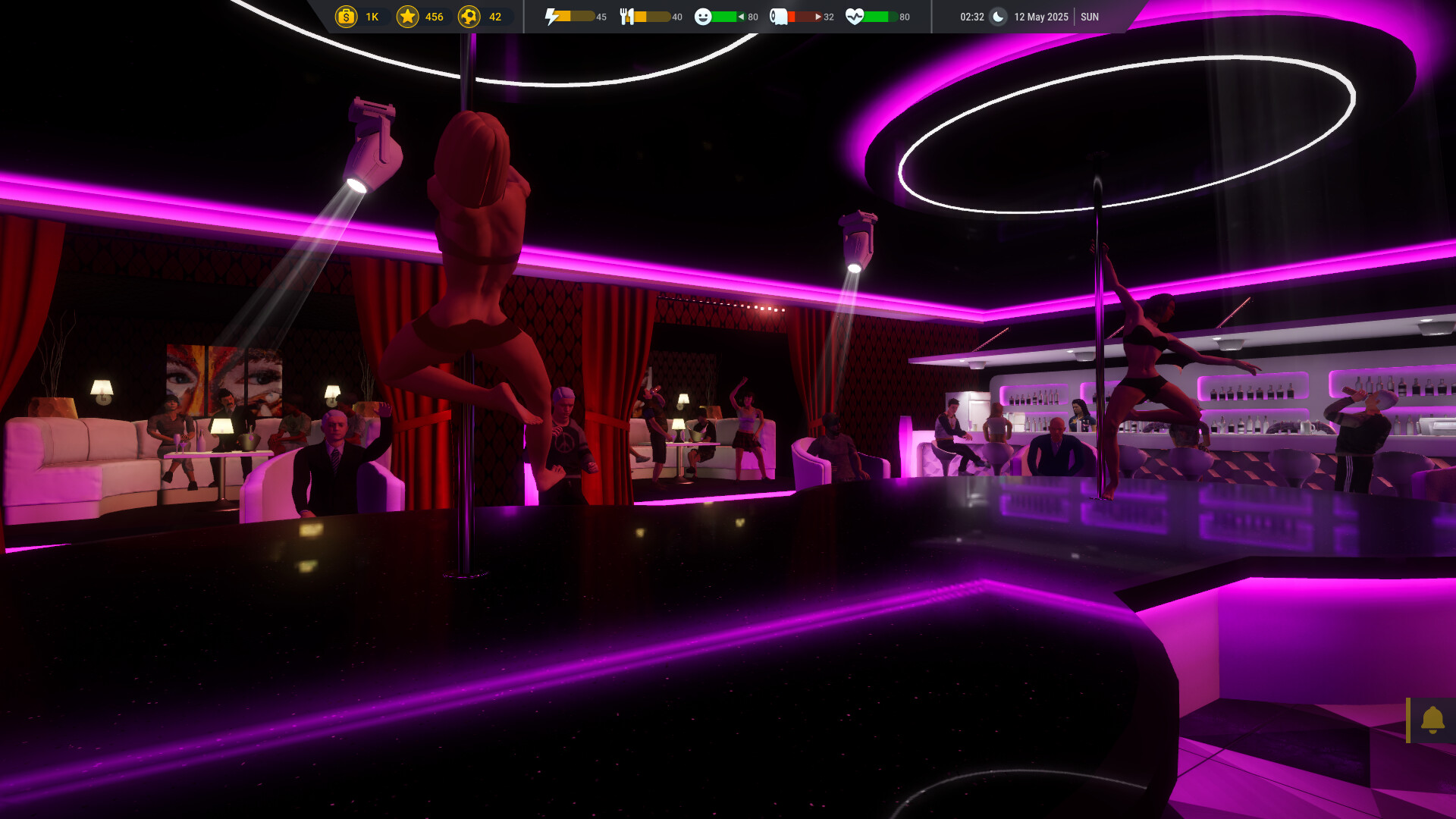Select the SUN day label
Screen dimensions: 1456x819
(1090, 16)
